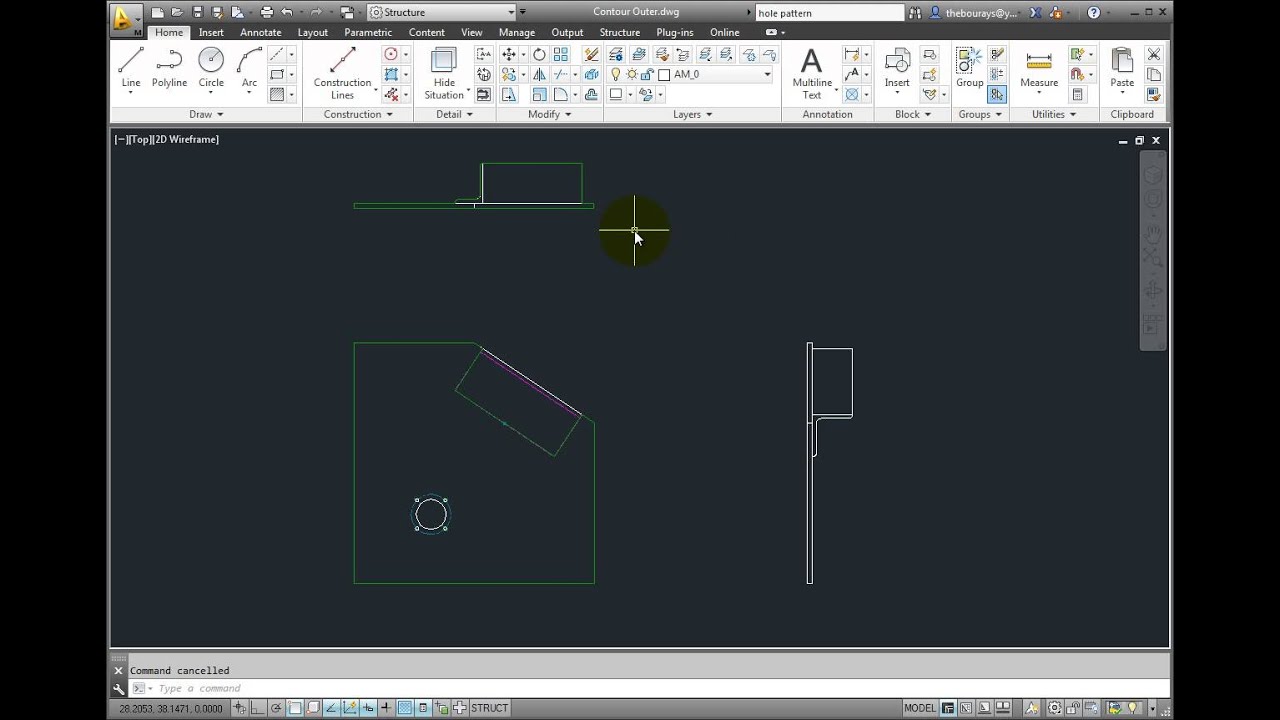Viewport: 1280px width, 720px height.
Task: Click the Rectangle draw icon
Action: (277, 75)
